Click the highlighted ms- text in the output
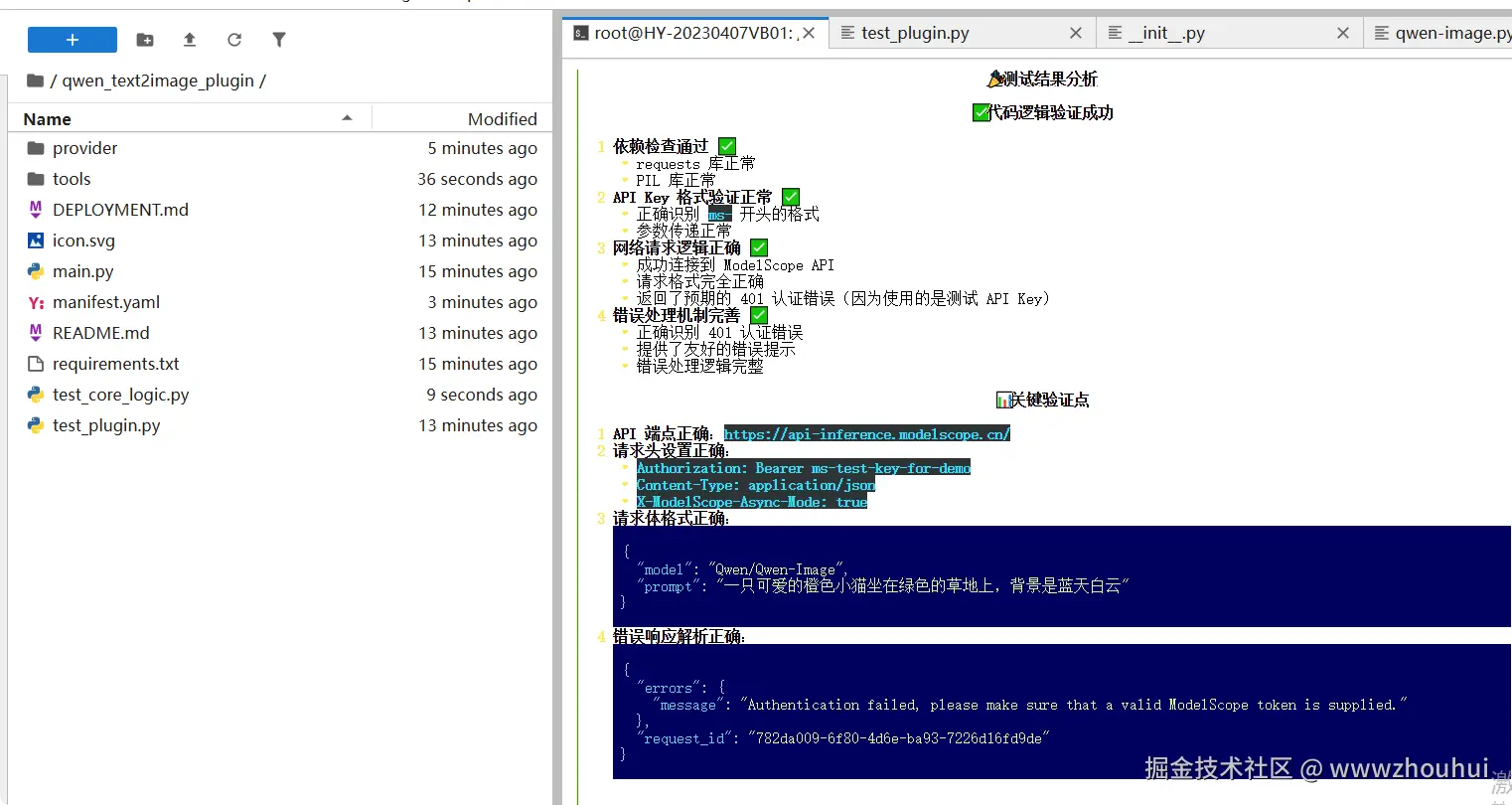This screenshot has width=1512, height=805. point(719,214)
